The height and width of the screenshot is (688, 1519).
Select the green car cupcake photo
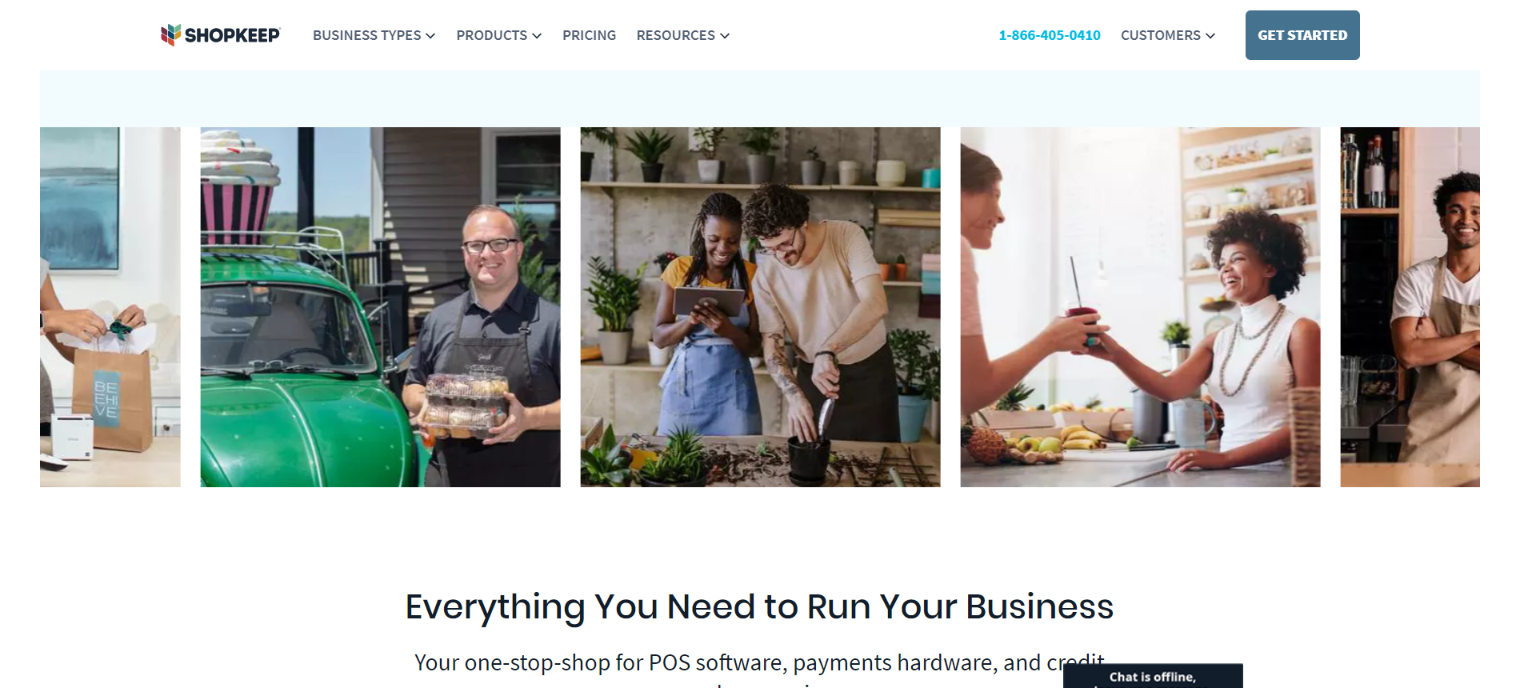coord(380,307)
